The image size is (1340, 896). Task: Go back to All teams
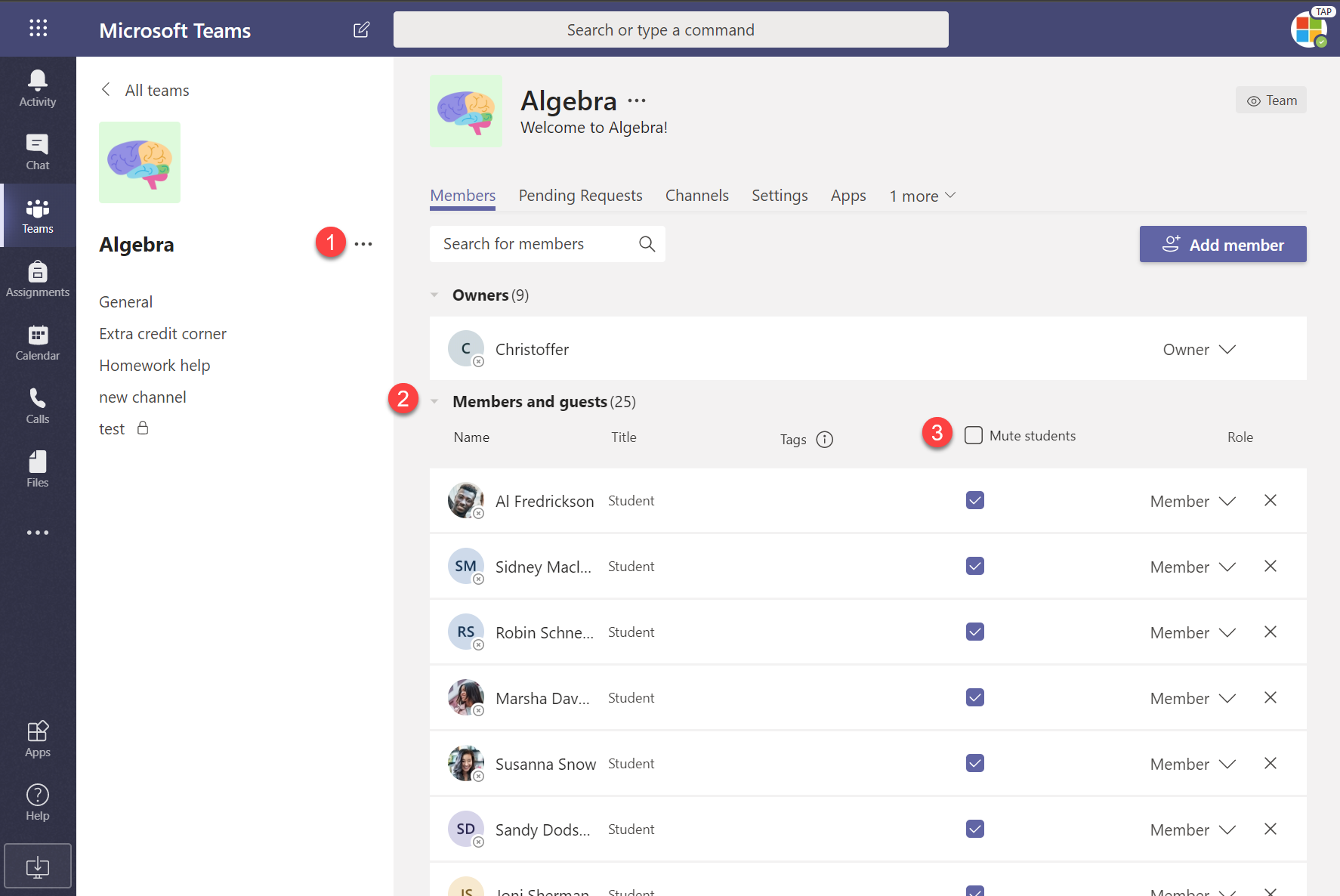pyautogui.click(x=146, y=91)
